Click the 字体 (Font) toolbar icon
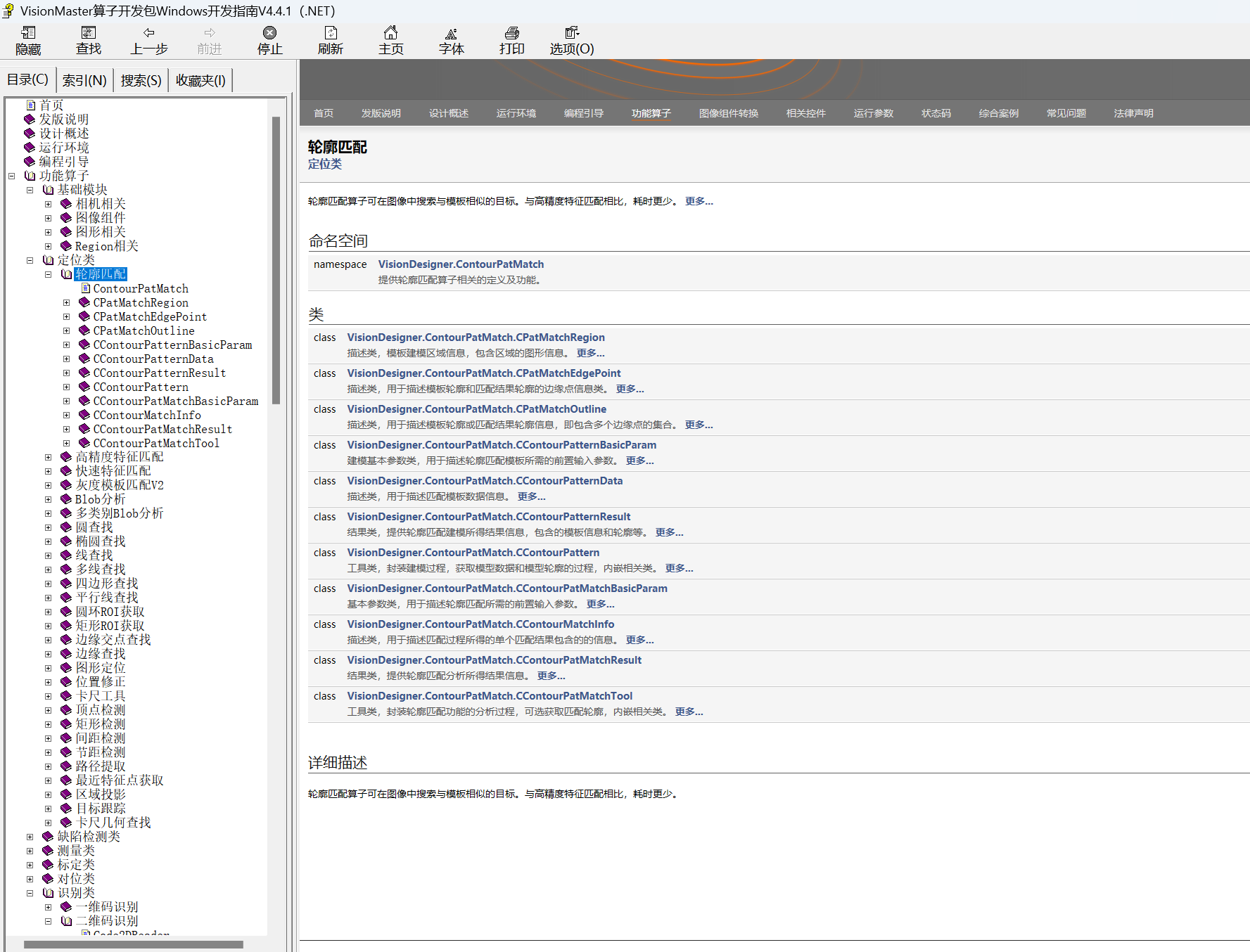The width and height of the screenshot is (1250, 952). click(x=452, y=33)
